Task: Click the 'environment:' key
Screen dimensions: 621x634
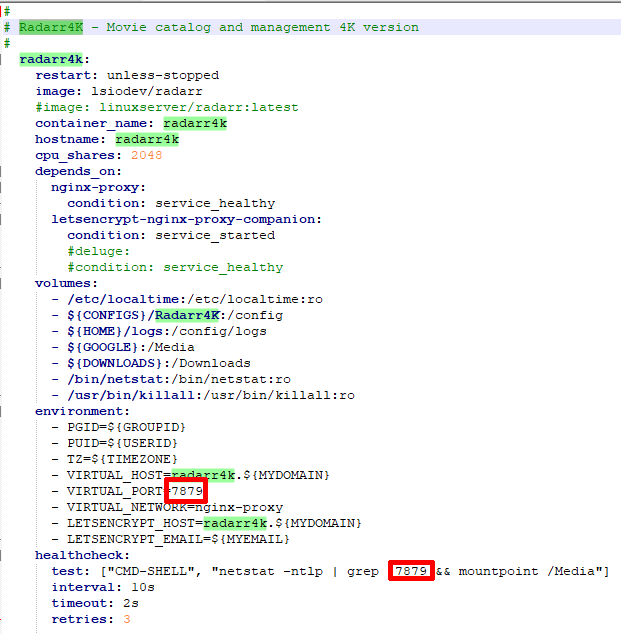Action: point(82,411)
